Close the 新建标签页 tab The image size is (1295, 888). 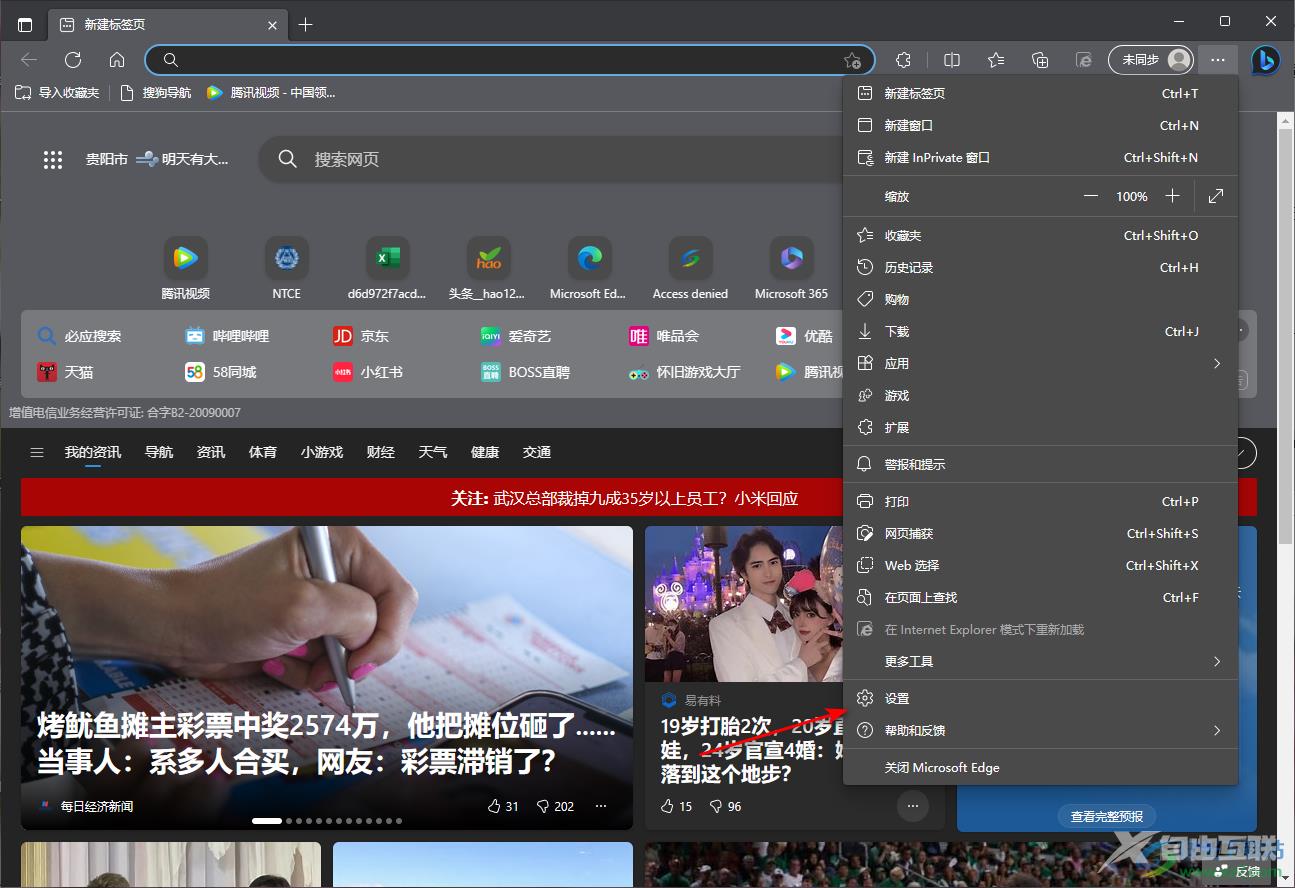271,25
